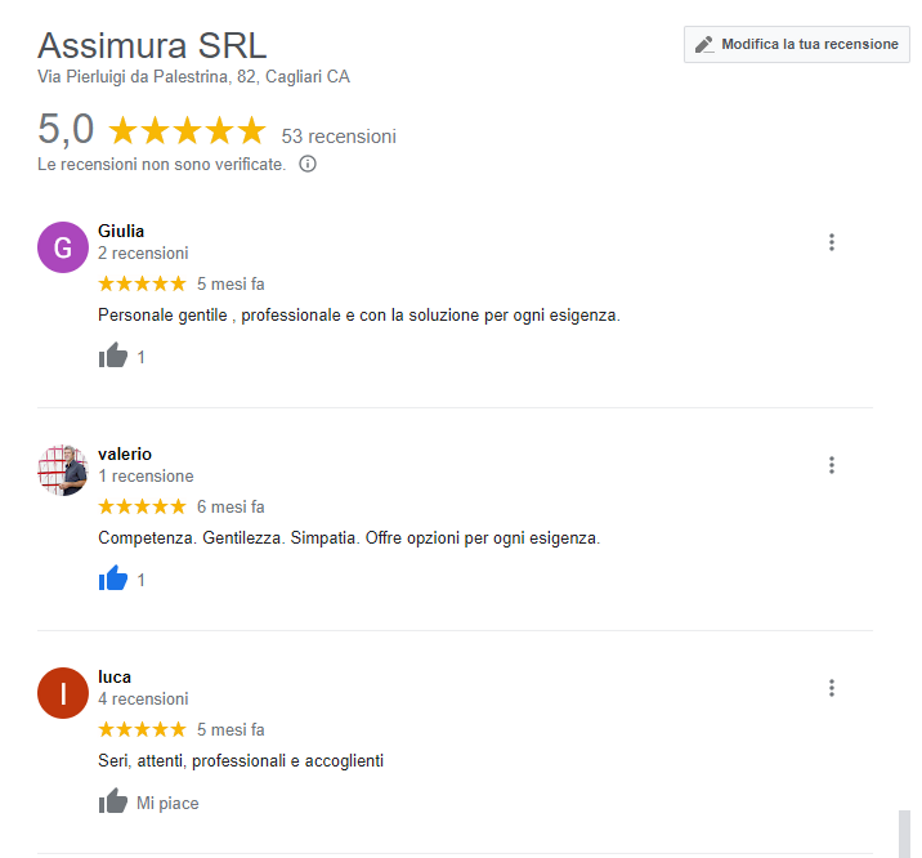Click the vertical scrollbar thumb

point(904,834)
